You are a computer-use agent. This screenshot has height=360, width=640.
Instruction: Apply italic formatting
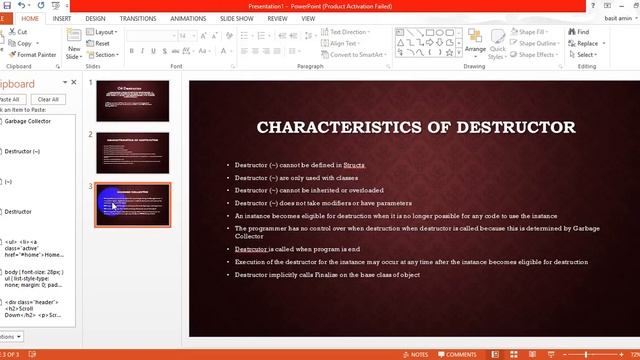[x=142, y=51]
